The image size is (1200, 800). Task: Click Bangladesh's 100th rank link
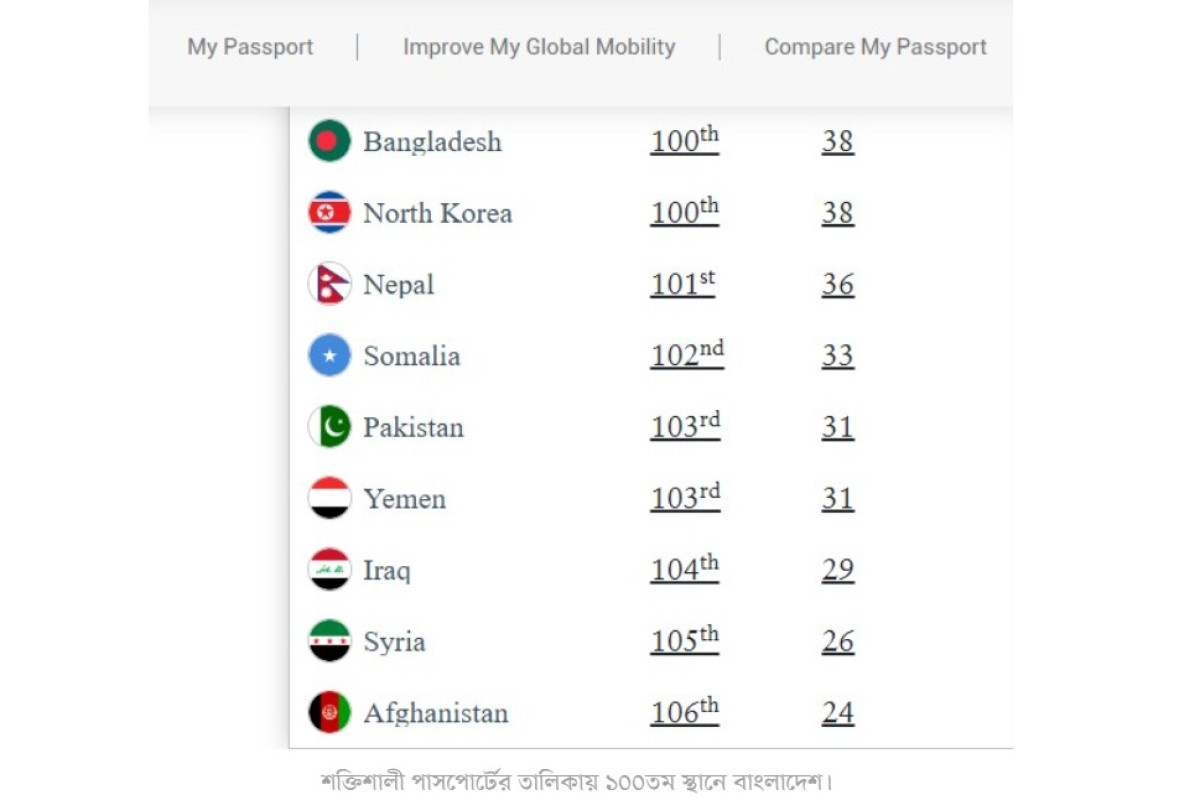coord(684,141)
